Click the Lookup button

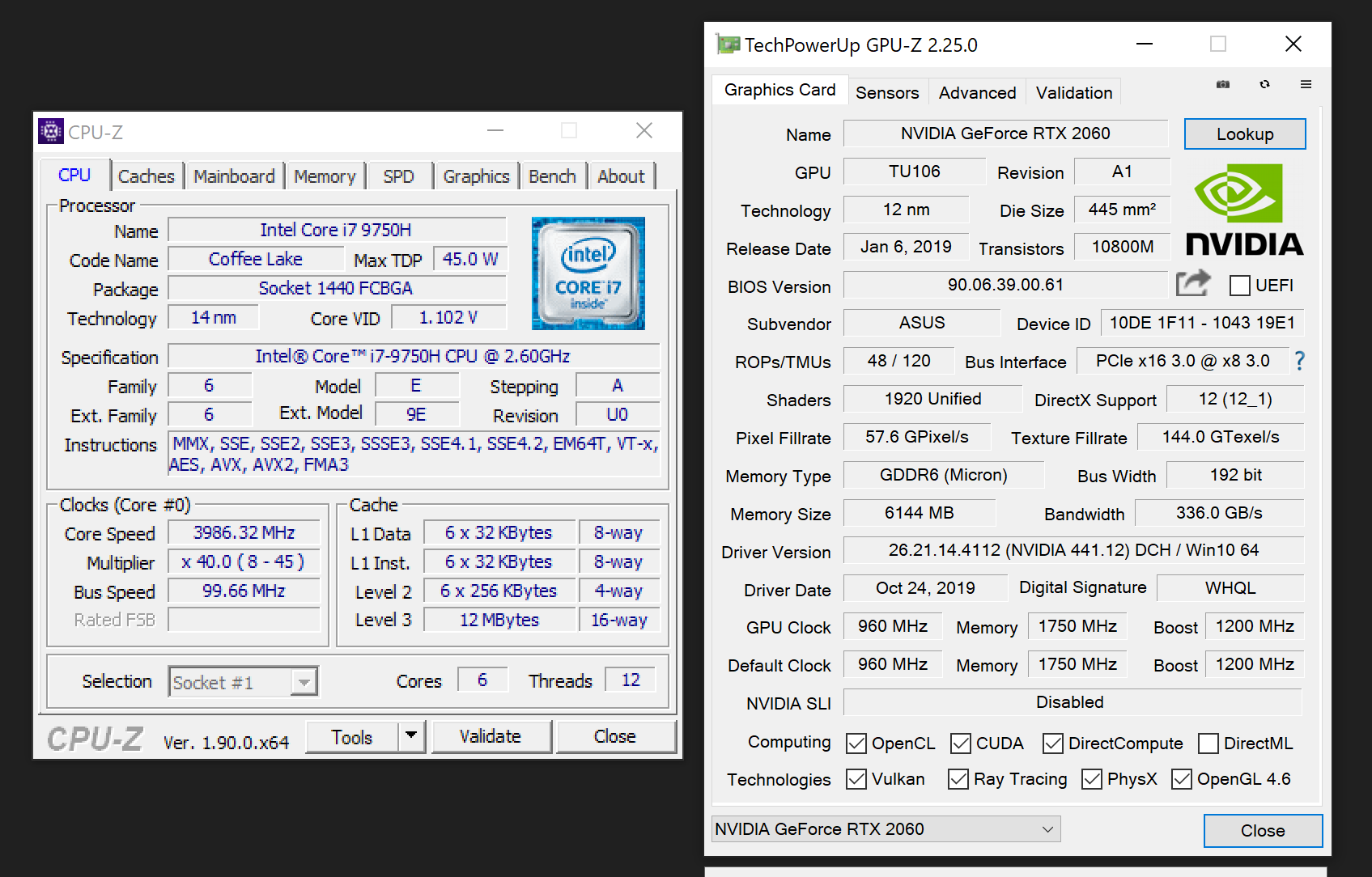coord(1245,134)
